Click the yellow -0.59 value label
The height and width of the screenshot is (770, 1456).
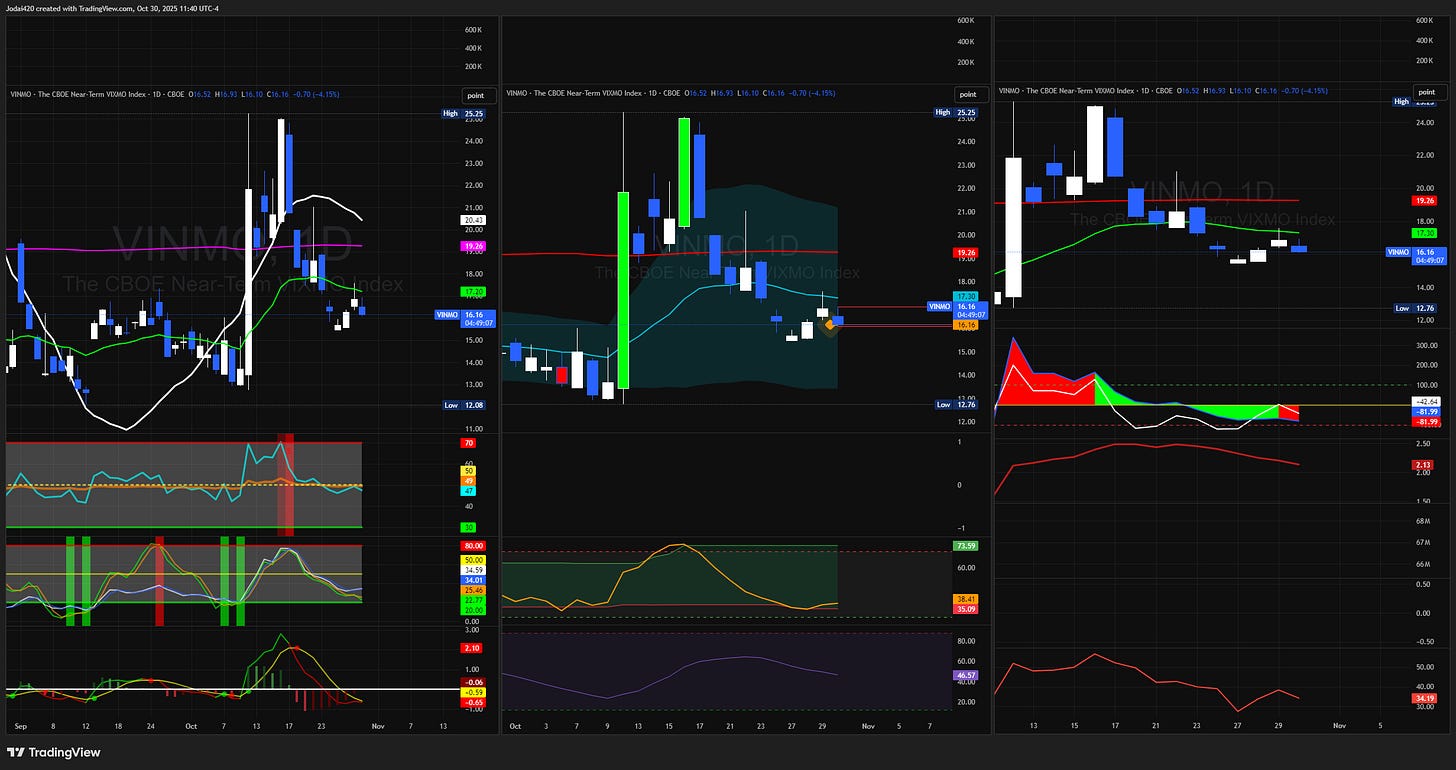tap(472, 692)
